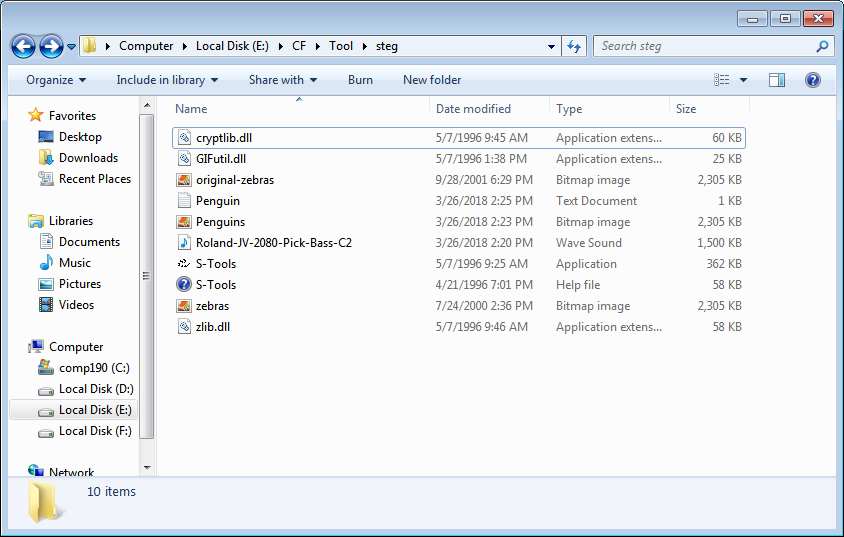The image size is (844, 537).
Task: Toggle the preview pane icon
Action: coord(777,80)
